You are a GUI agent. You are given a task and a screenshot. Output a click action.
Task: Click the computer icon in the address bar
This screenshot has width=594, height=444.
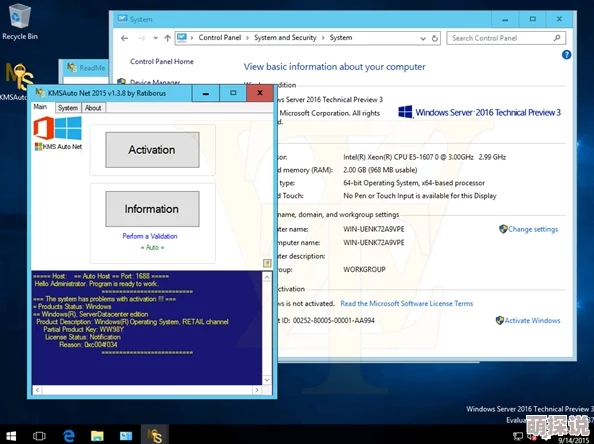coord(182,38)
